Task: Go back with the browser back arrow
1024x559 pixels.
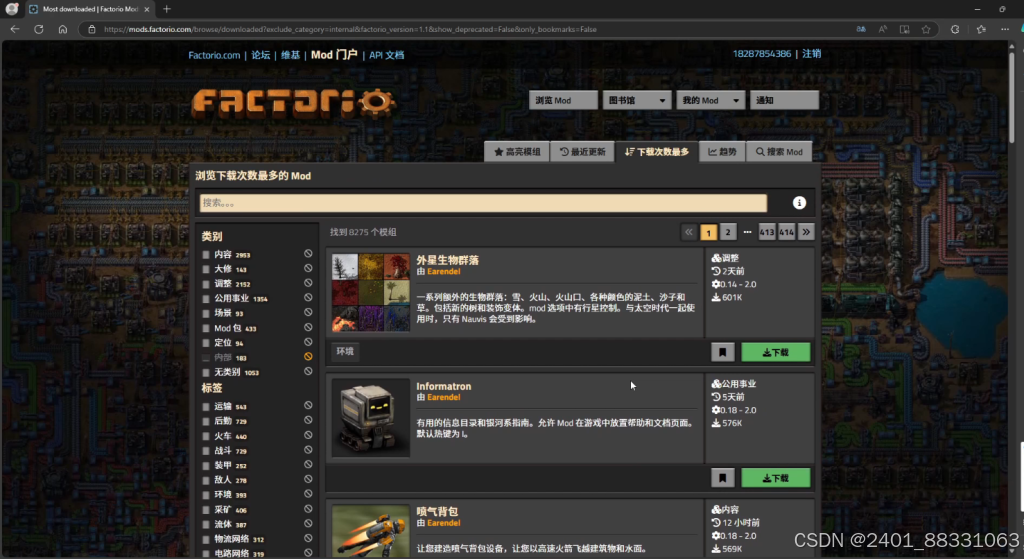Action: [x=14, y=29]
